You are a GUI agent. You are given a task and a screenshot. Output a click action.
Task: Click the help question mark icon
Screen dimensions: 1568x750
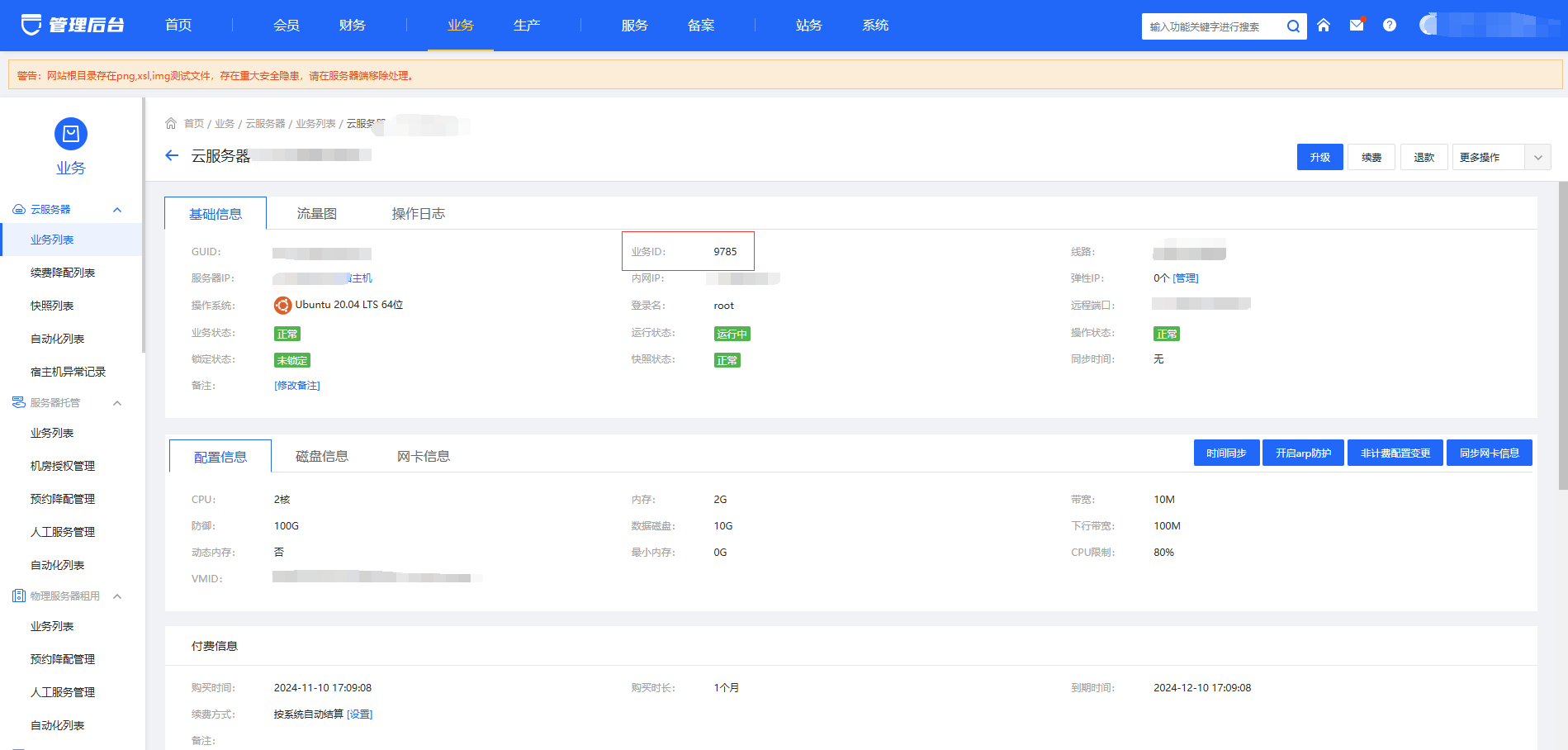coord(1390,26)
